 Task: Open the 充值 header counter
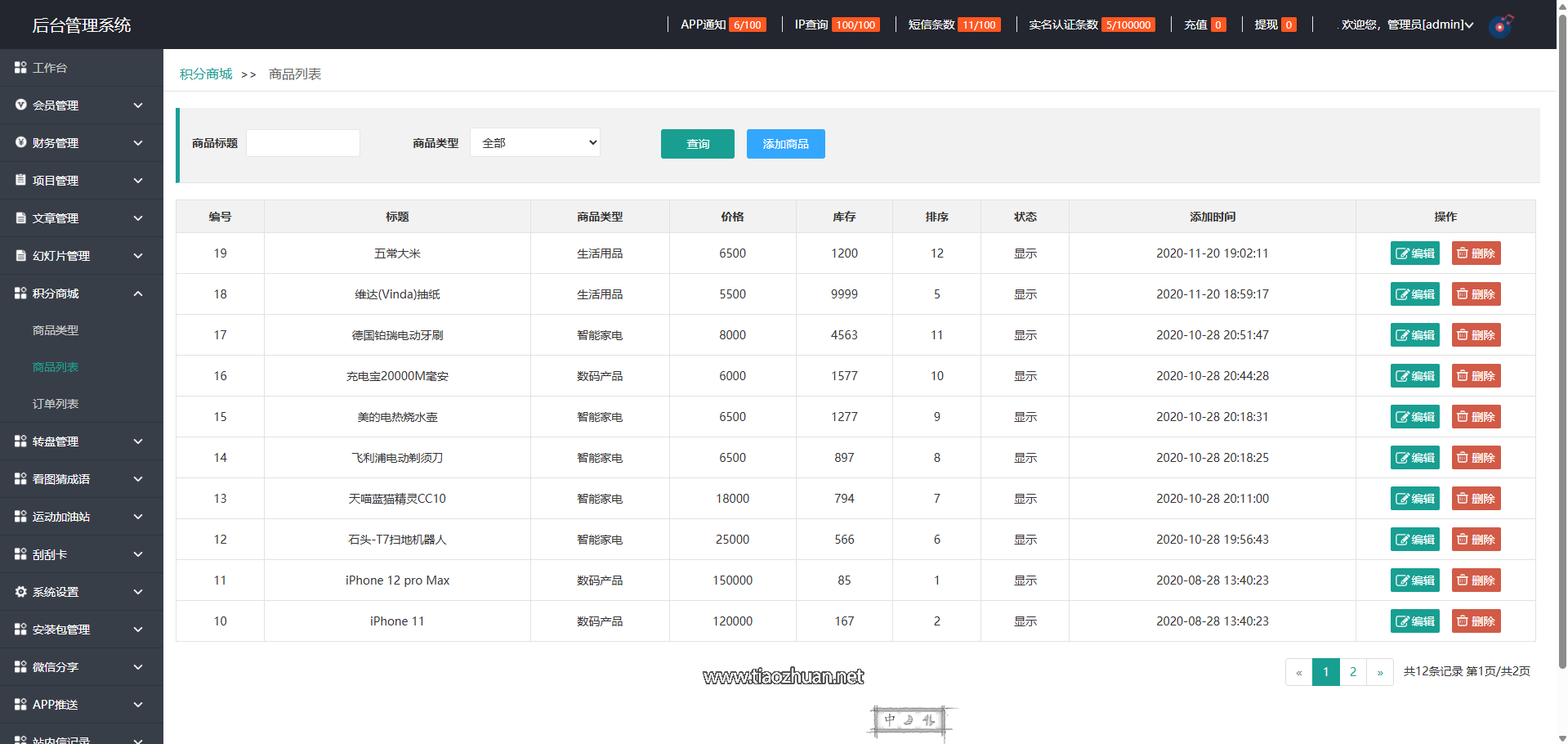[1205, 25]
